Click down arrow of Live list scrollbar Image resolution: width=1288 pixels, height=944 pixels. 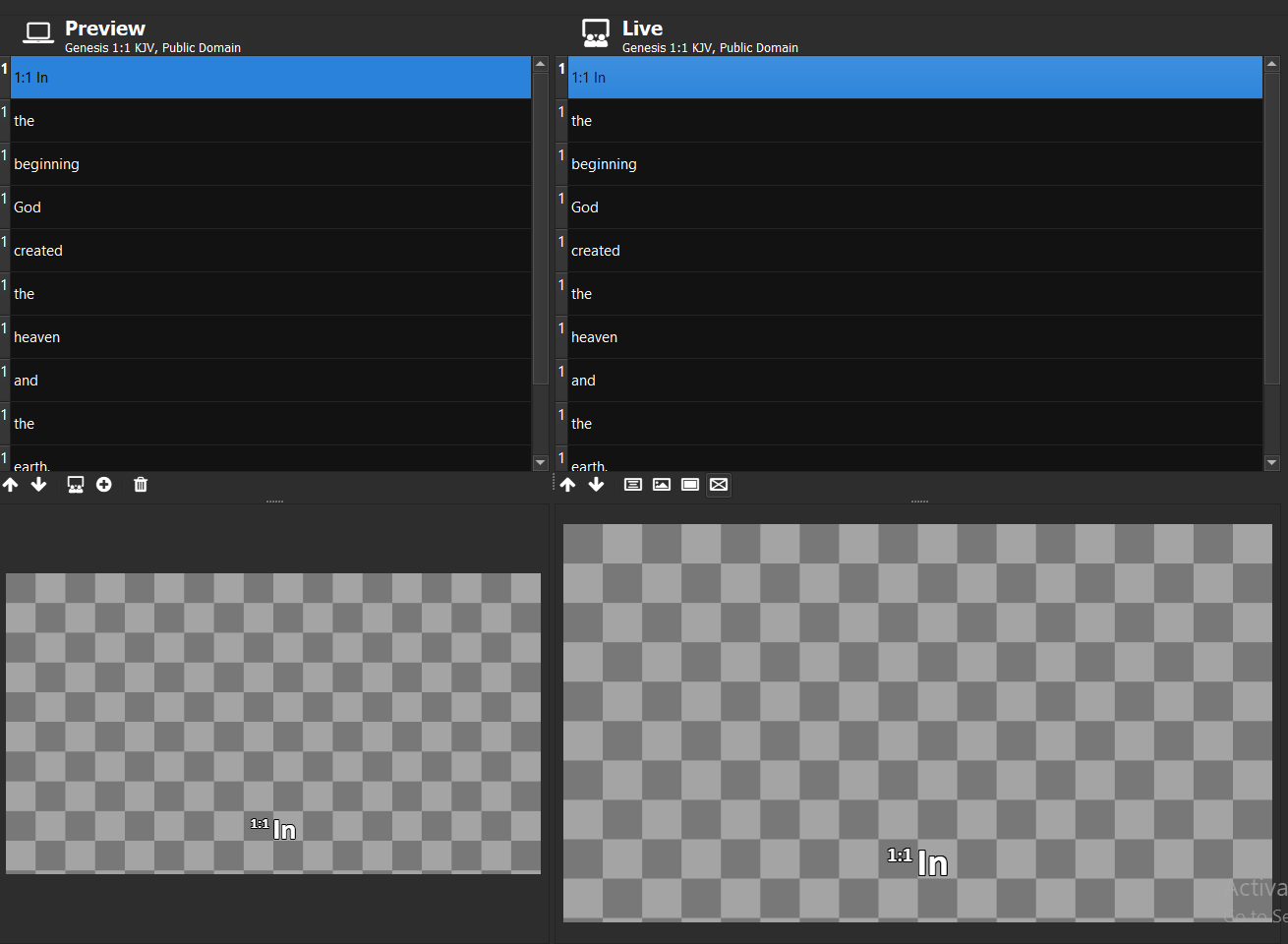click(1271, 462)
